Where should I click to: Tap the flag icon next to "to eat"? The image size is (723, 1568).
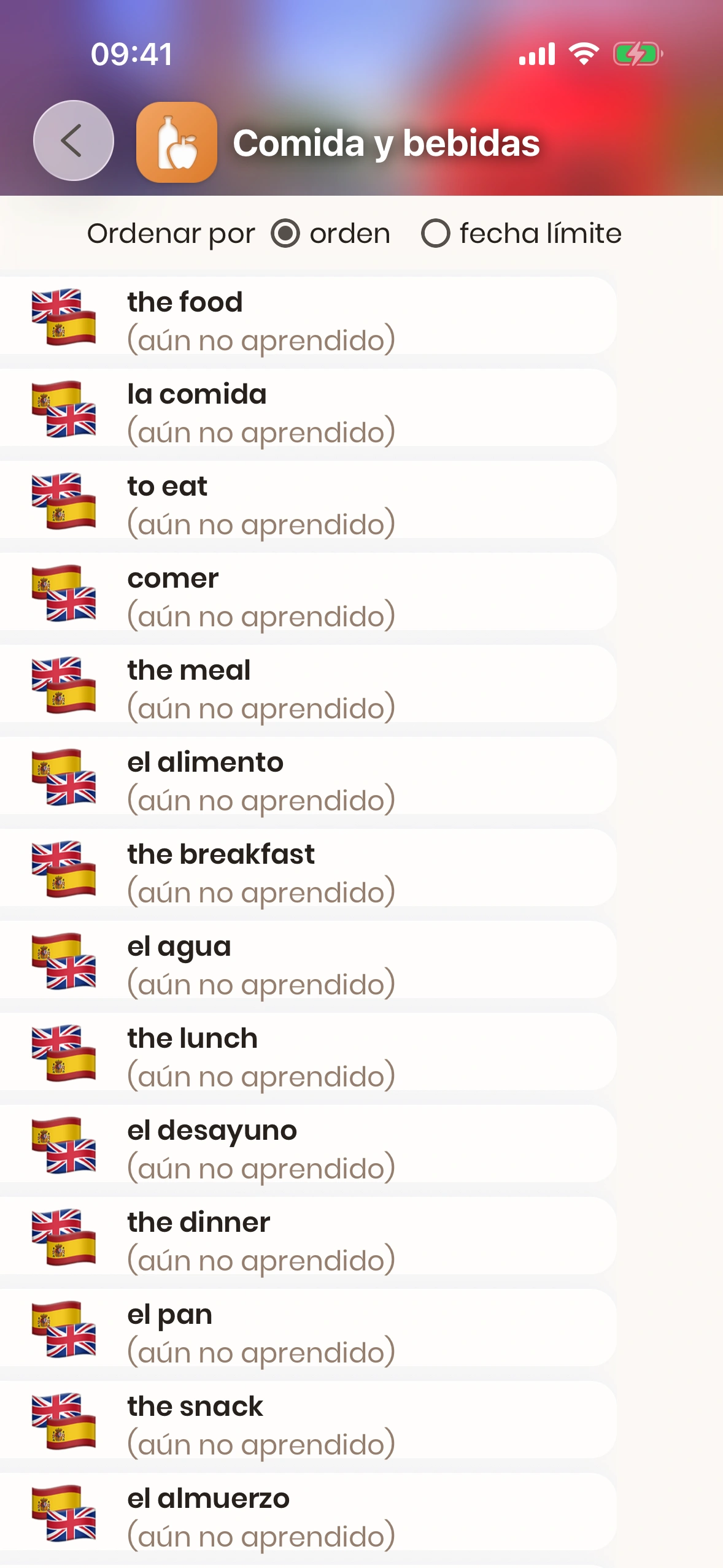64,501
